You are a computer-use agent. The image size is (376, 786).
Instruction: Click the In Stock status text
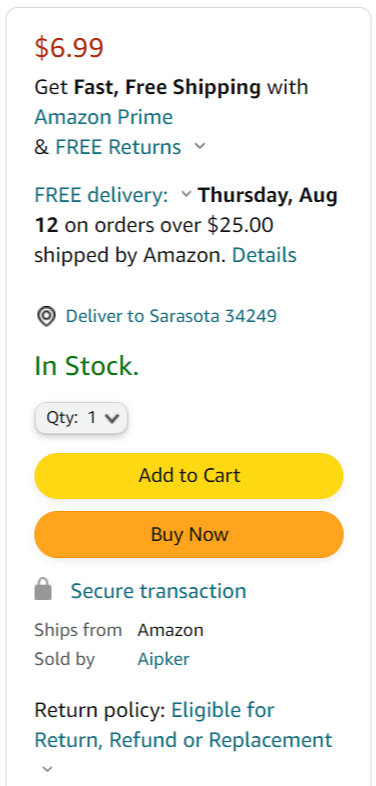point(87,366)
